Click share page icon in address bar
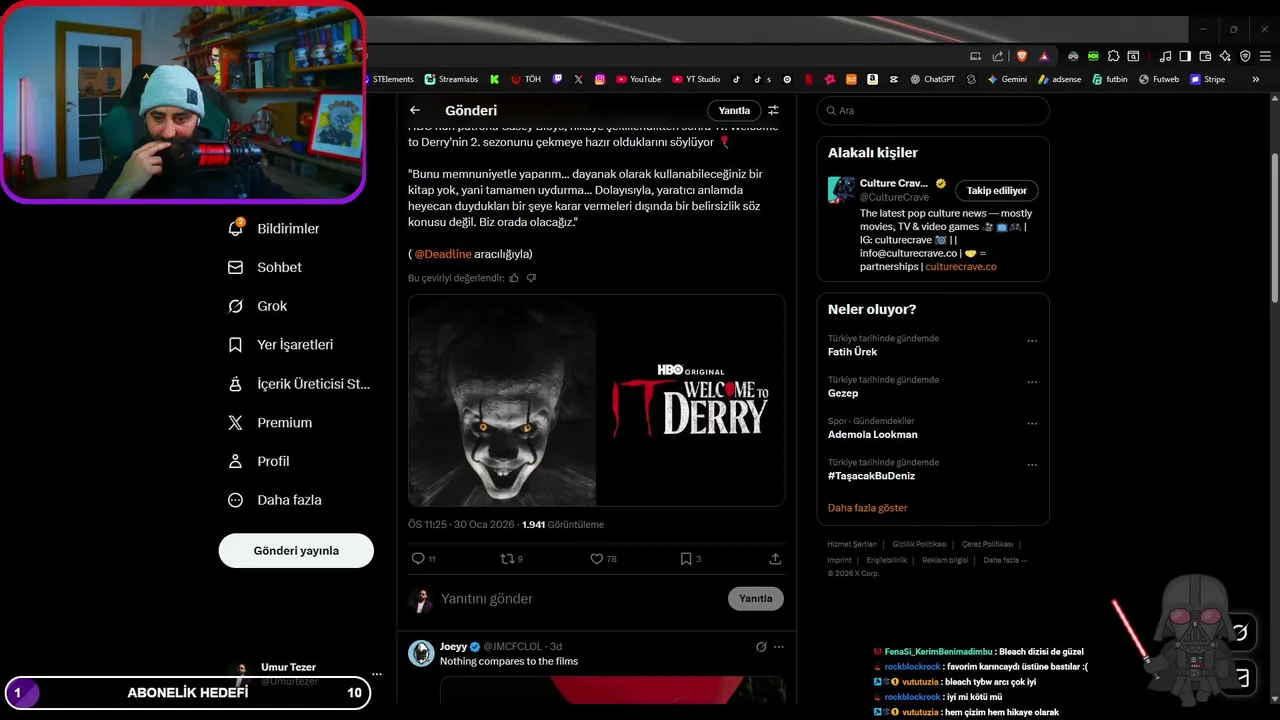 [997, 56]
